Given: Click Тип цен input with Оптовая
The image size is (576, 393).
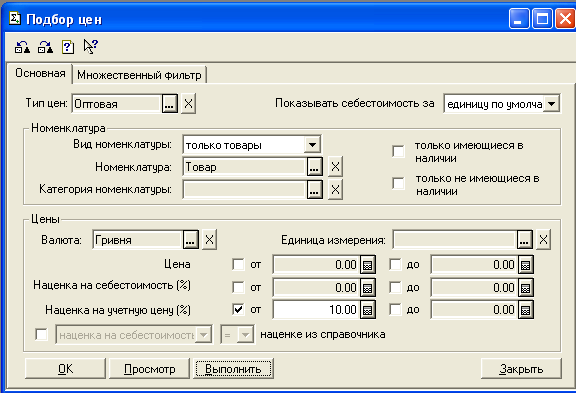Looking at the screenshot, I should click(117, 104).
